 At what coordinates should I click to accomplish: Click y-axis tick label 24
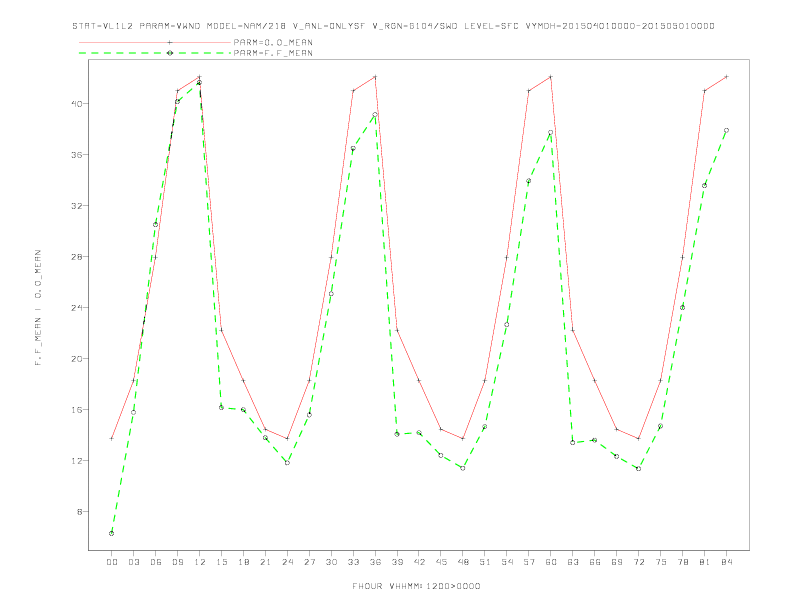(77, 308)
